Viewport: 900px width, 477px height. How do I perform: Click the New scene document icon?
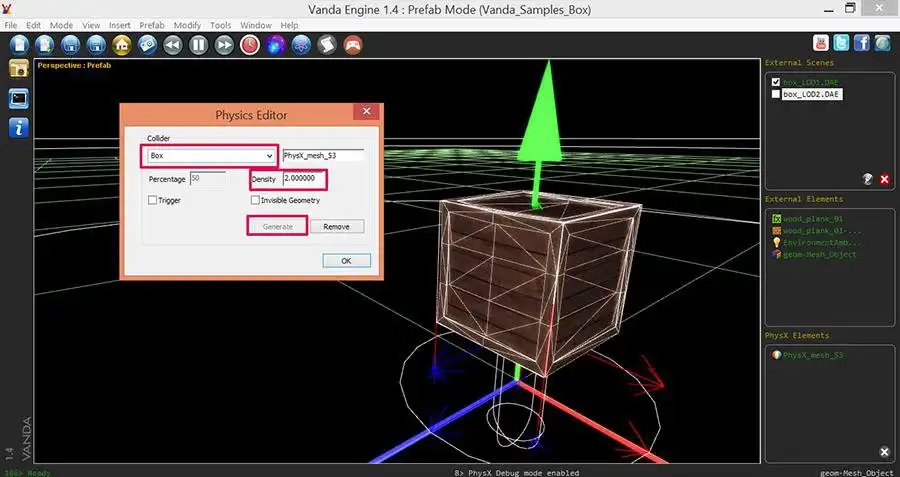click(19, 44)
